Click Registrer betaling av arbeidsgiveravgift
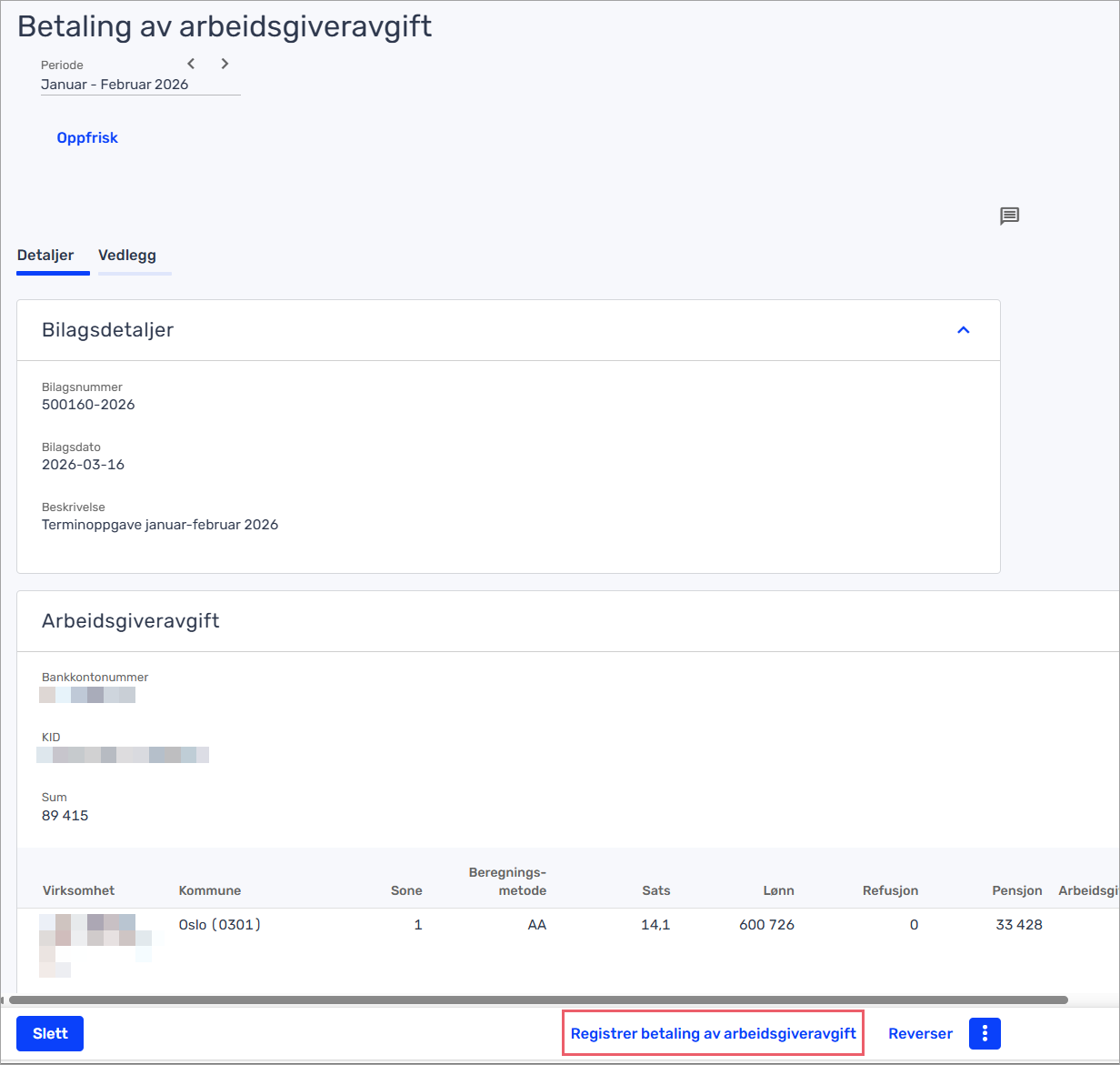1120x1065 pixels. 713,1033
